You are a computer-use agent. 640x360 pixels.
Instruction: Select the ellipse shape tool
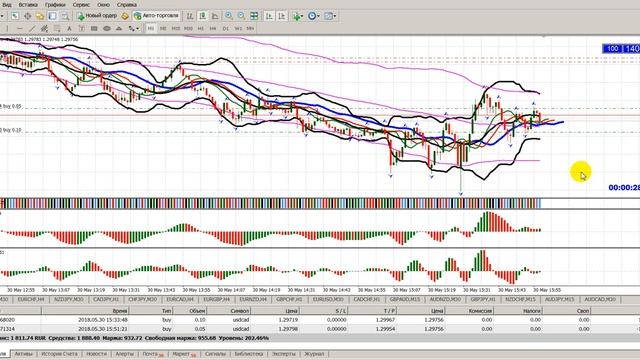tap(107, 29)
